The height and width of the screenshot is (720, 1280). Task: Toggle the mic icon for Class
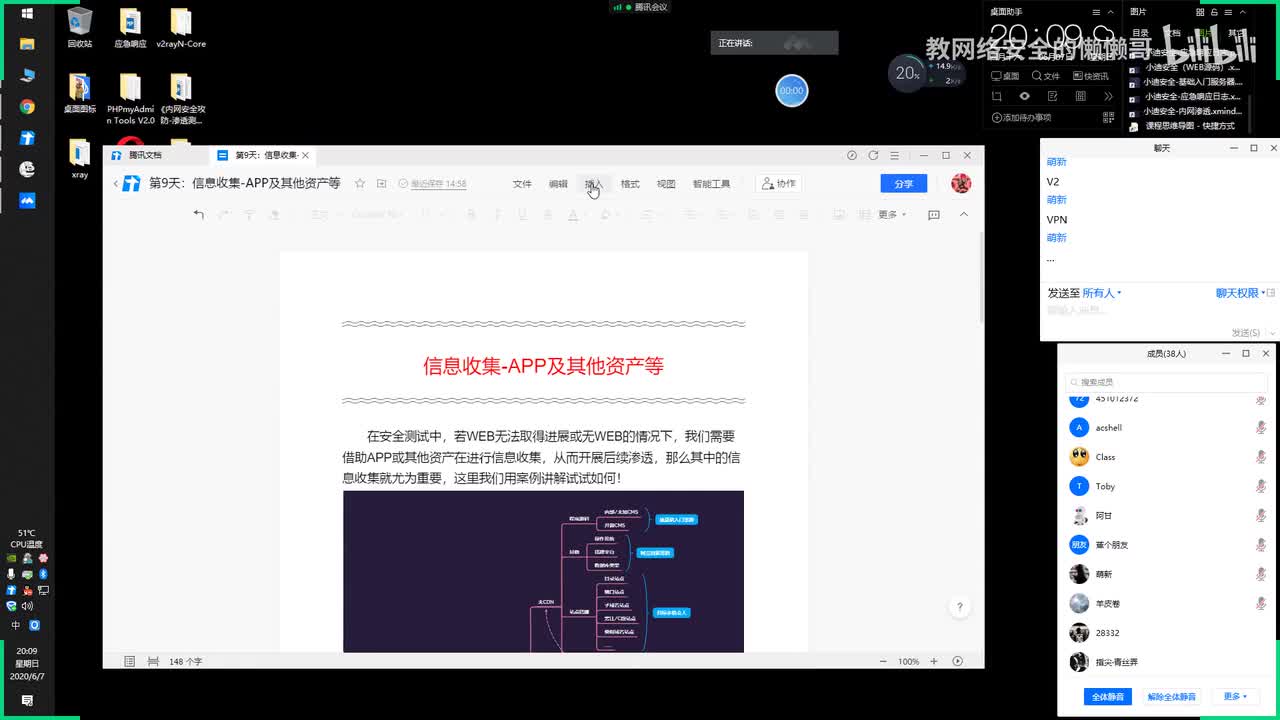pyautogui.click(x=1261, y=456)
